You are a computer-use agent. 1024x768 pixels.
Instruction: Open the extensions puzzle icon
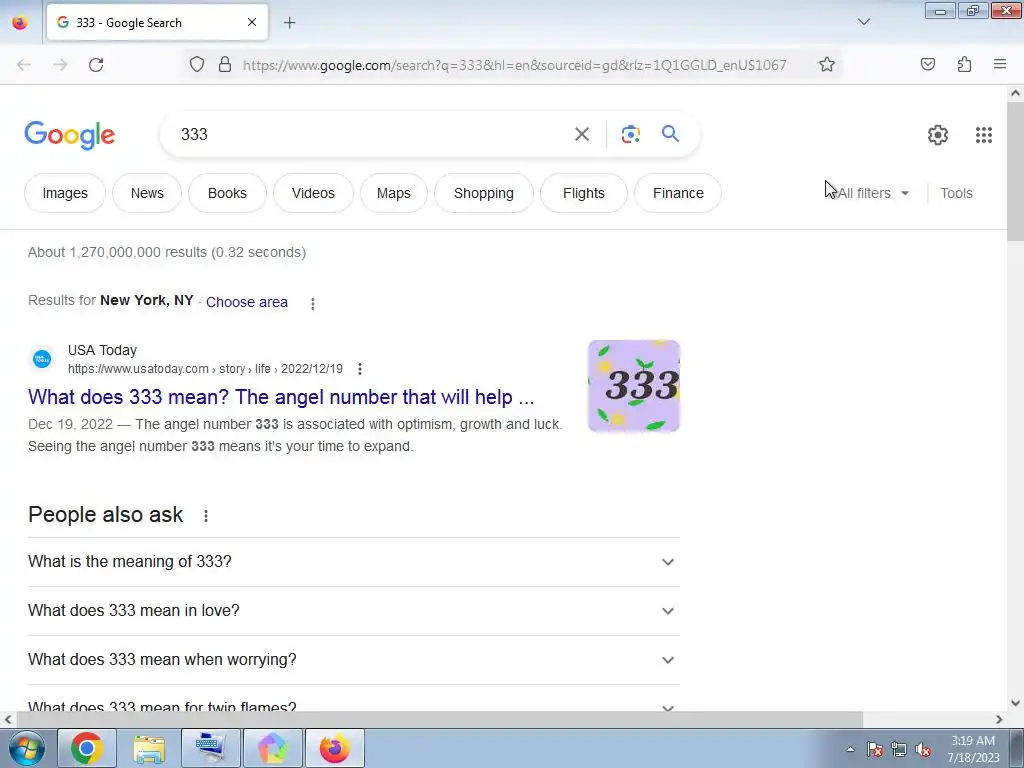click(x=964, y=64)
